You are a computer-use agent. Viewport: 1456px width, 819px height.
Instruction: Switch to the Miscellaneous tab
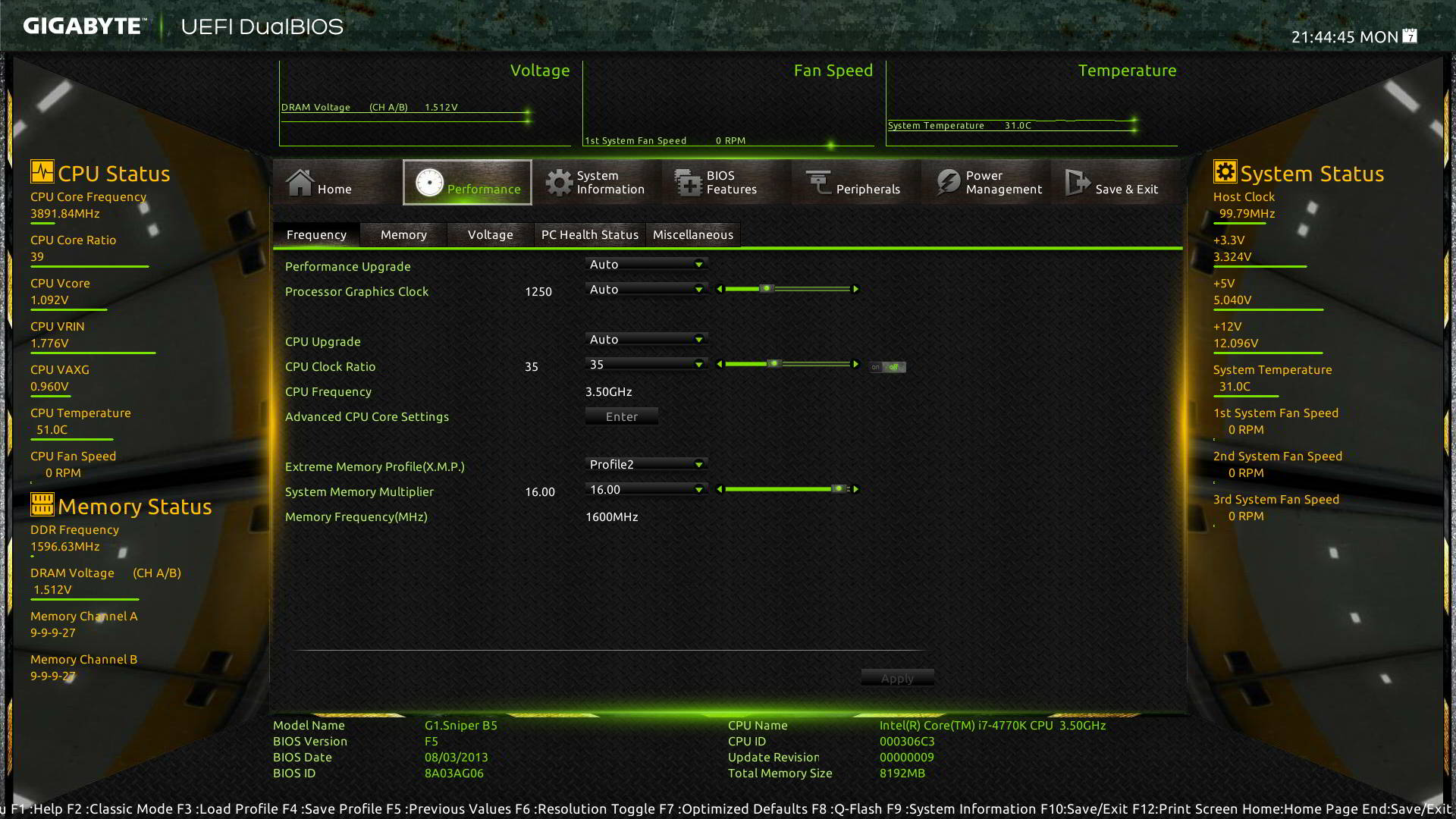[693, 234]
